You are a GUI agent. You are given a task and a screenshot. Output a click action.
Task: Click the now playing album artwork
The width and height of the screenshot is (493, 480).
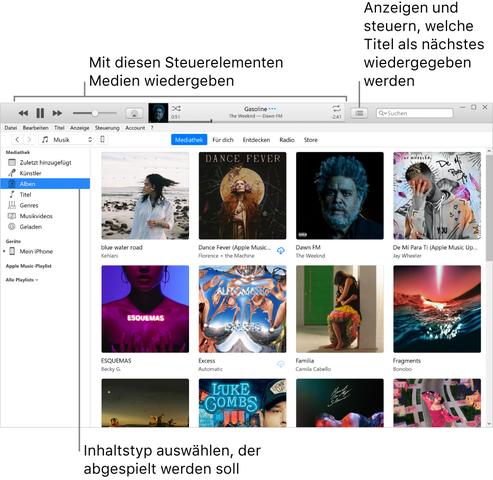158,113
